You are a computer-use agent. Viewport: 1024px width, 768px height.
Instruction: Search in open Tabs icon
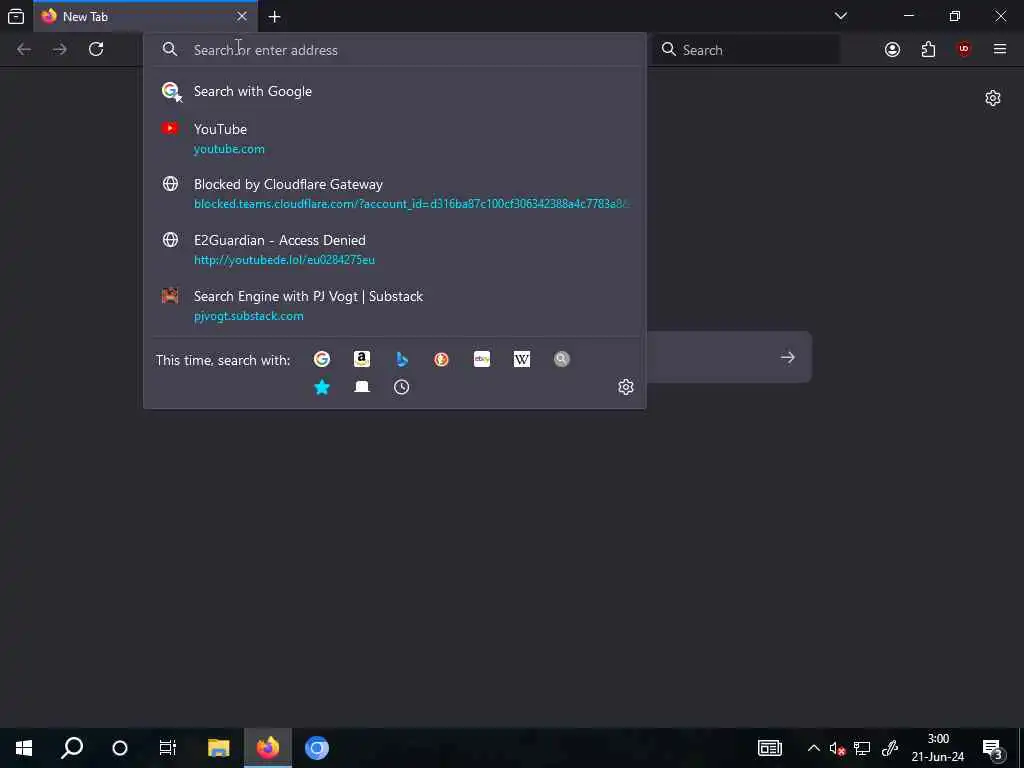pos(362,387)
